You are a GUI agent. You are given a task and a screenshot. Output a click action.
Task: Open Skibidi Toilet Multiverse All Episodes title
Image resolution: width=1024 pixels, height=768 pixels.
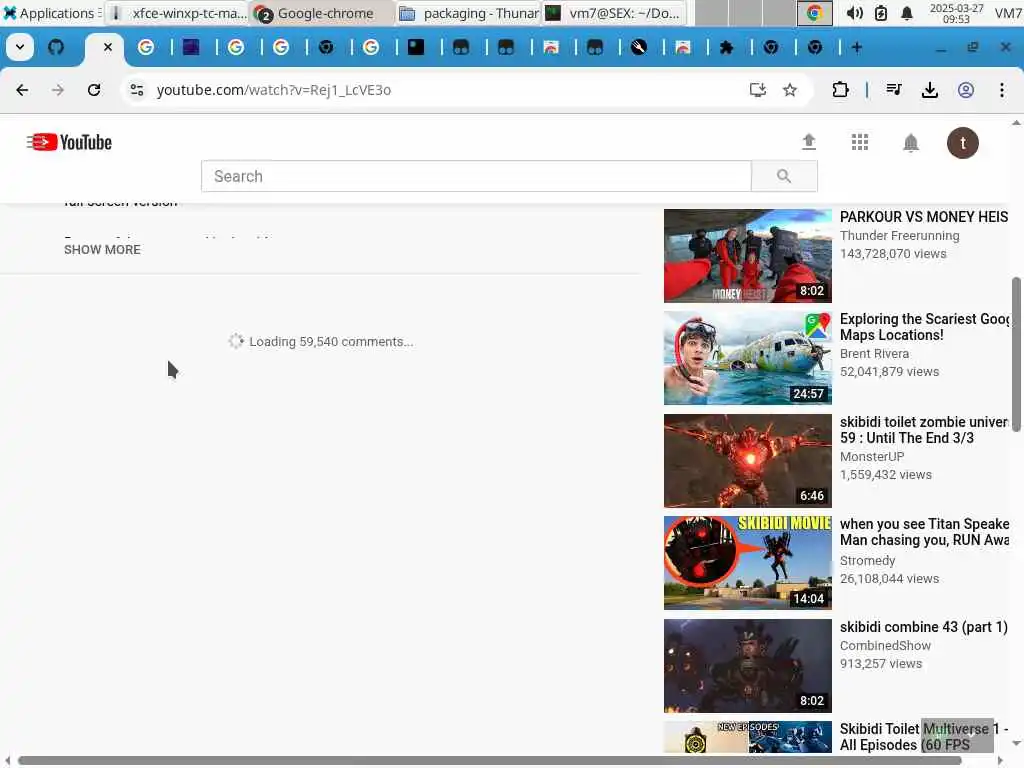(x=924, y=737)
